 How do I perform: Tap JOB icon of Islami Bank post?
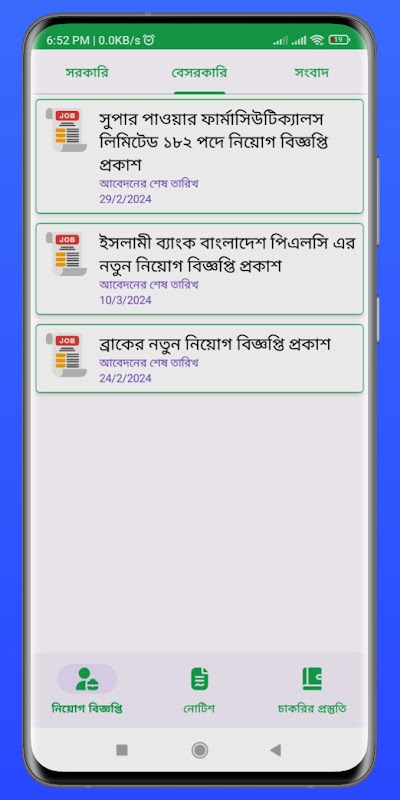(66, 254)
